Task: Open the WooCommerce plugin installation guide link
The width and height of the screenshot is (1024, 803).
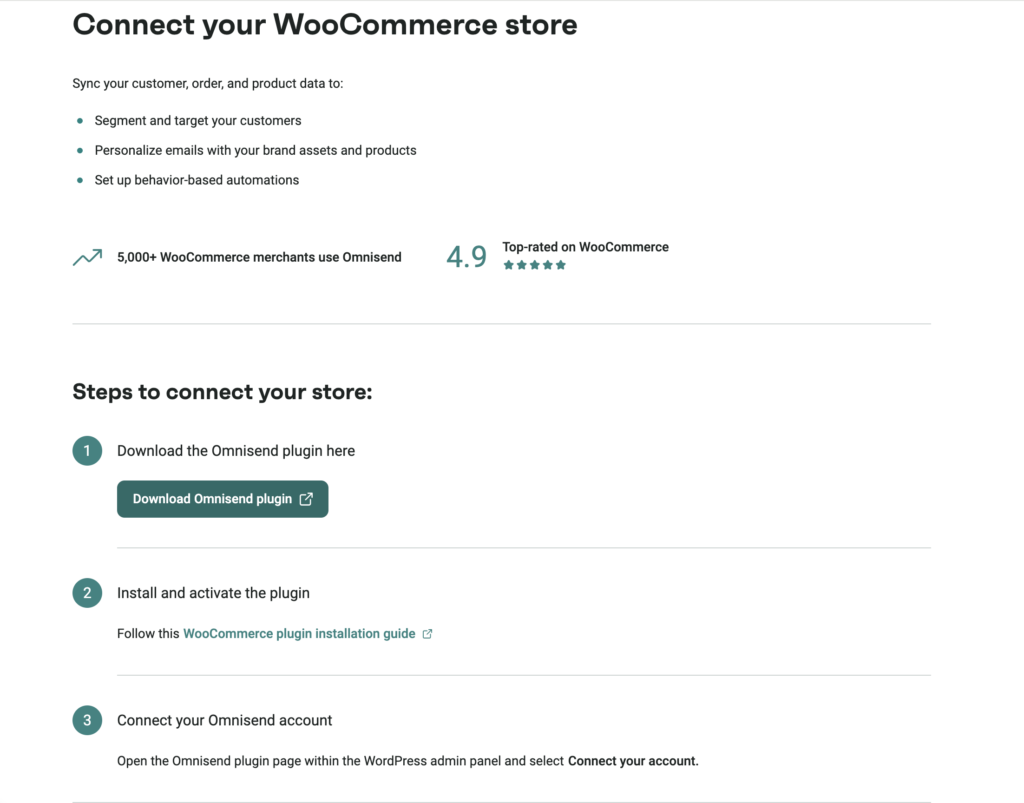Action: pyautogui.click(x=299, y=633)
